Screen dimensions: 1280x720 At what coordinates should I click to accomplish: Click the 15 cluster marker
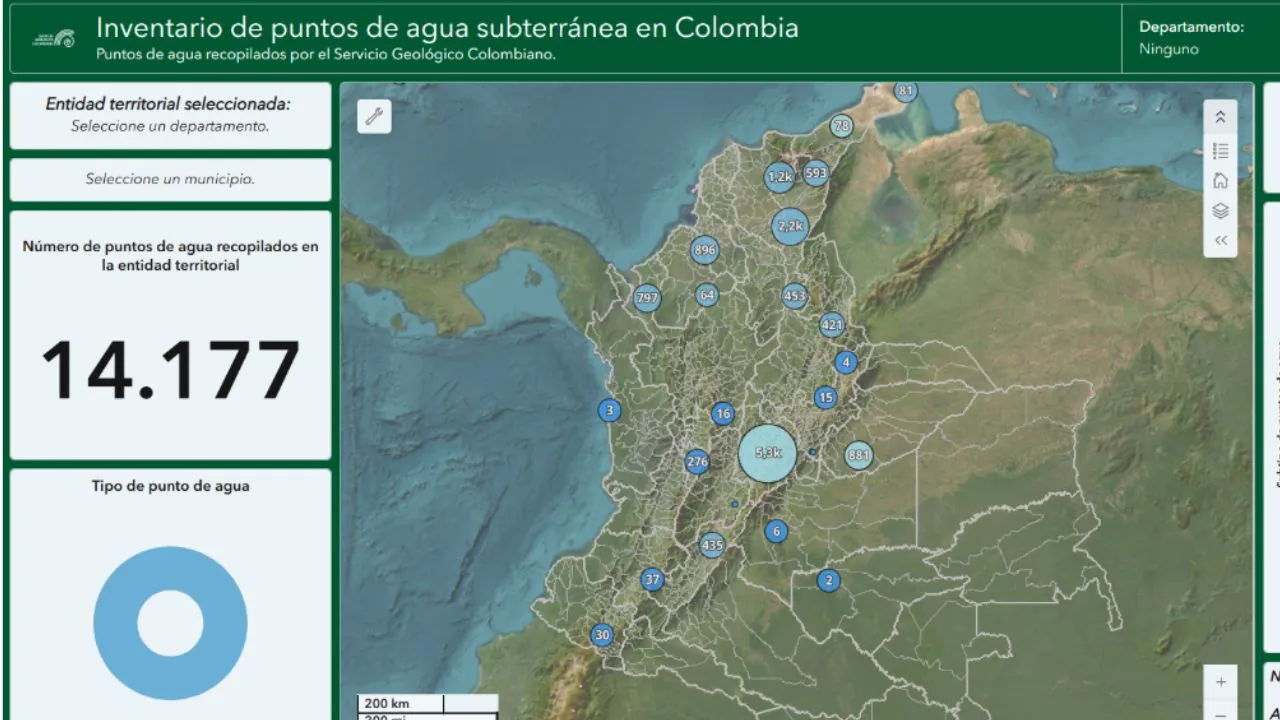(825, 398)
